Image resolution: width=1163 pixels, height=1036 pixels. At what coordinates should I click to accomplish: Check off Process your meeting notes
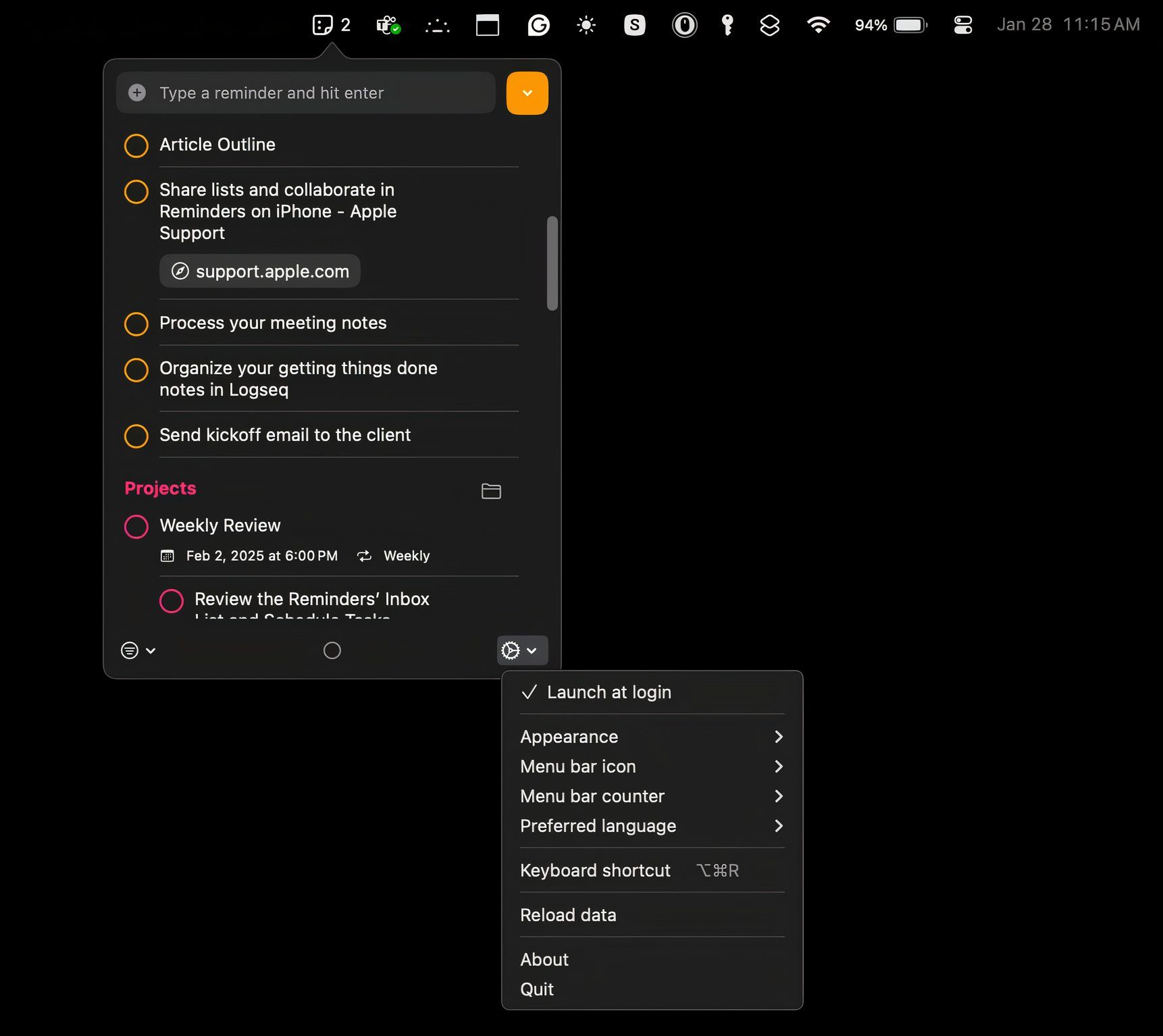pyautogui.click(x=136, y=323)
